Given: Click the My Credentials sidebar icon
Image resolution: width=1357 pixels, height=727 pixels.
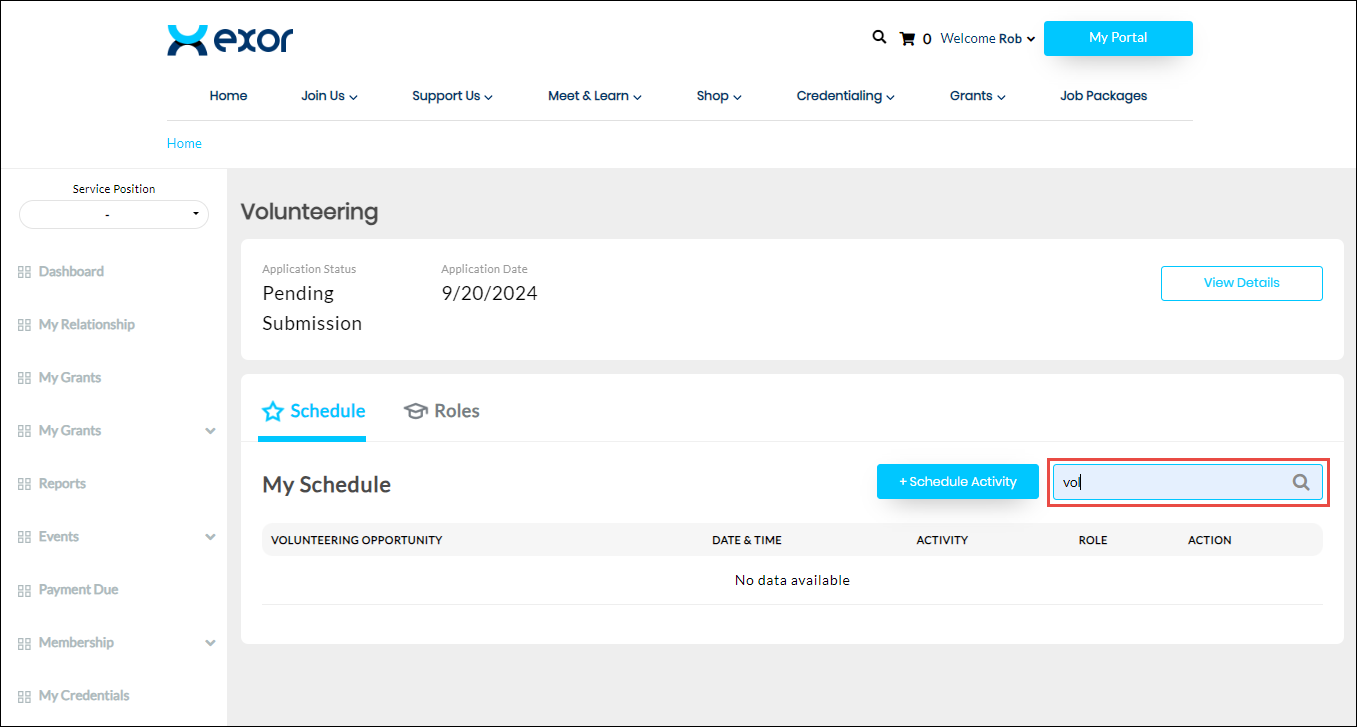Looking at the screenshot, I should click(24, 696).
